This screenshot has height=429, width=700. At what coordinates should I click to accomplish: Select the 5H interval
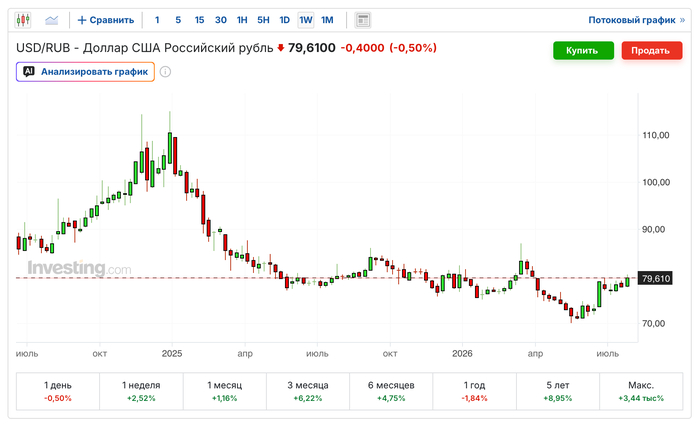coord(263,20)
